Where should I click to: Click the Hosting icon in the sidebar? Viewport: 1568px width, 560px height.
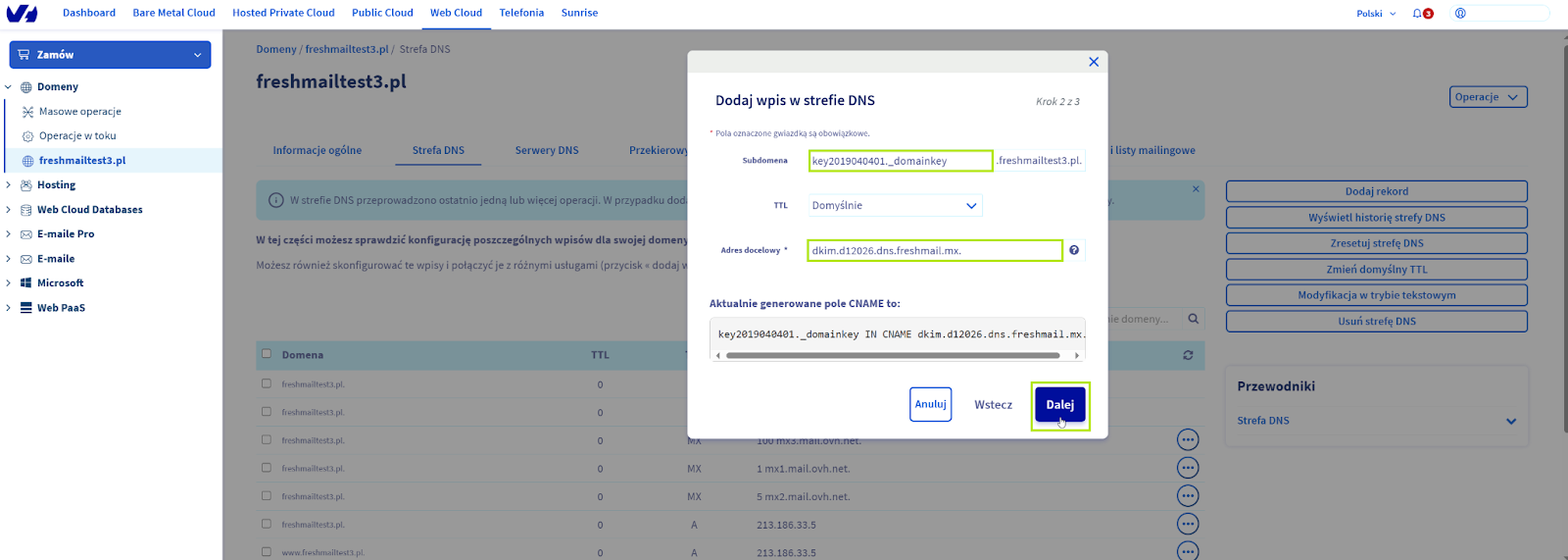26,185
